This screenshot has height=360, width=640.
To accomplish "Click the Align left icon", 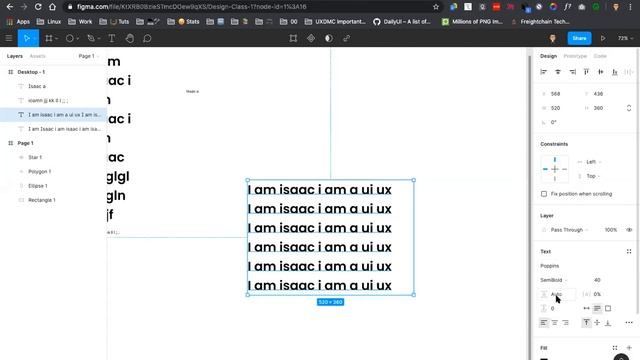I will 543,72.
